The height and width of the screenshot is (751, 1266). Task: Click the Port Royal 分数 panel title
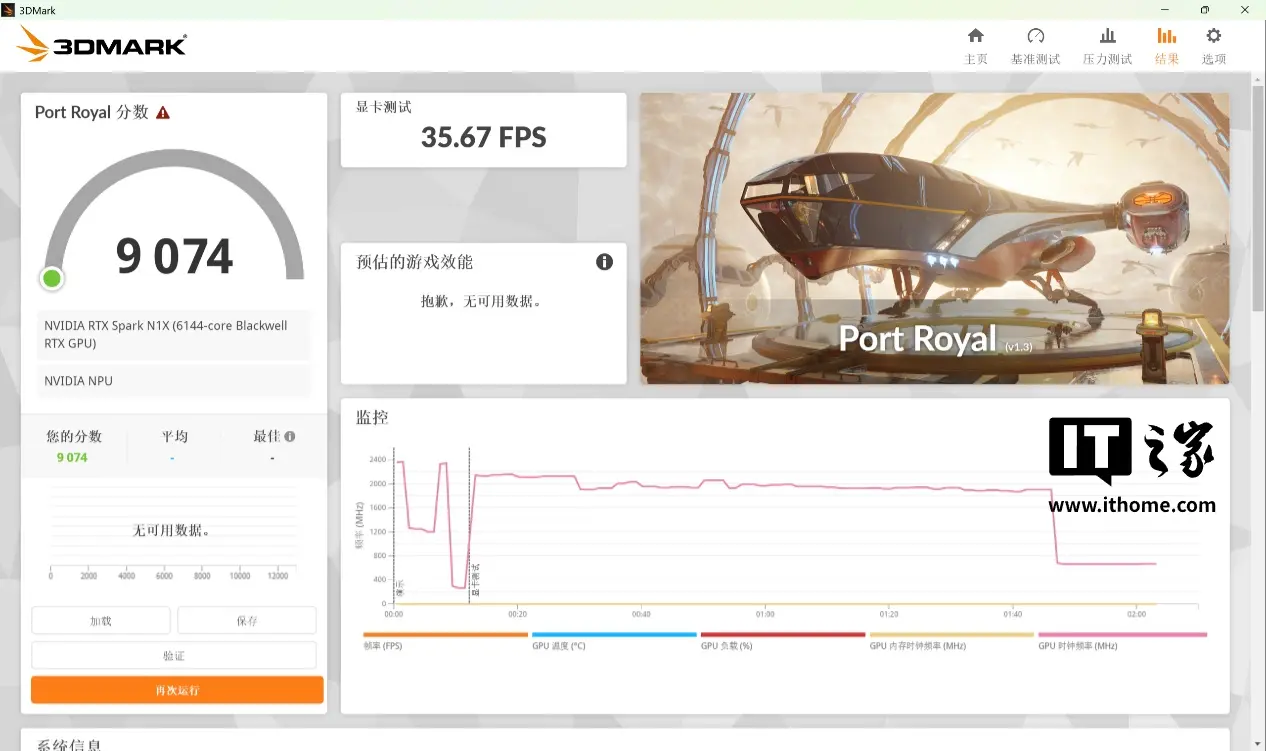tap(92, 112)
